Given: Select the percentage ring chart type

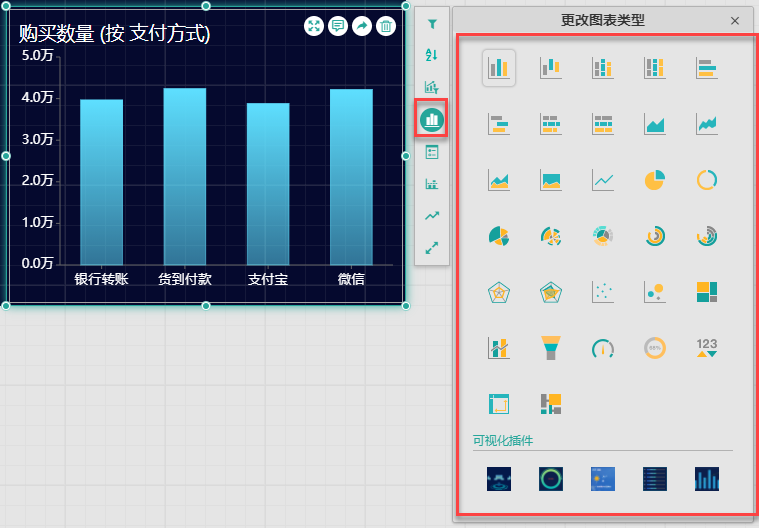Looking at the screenshot, I should click(654, 348).
